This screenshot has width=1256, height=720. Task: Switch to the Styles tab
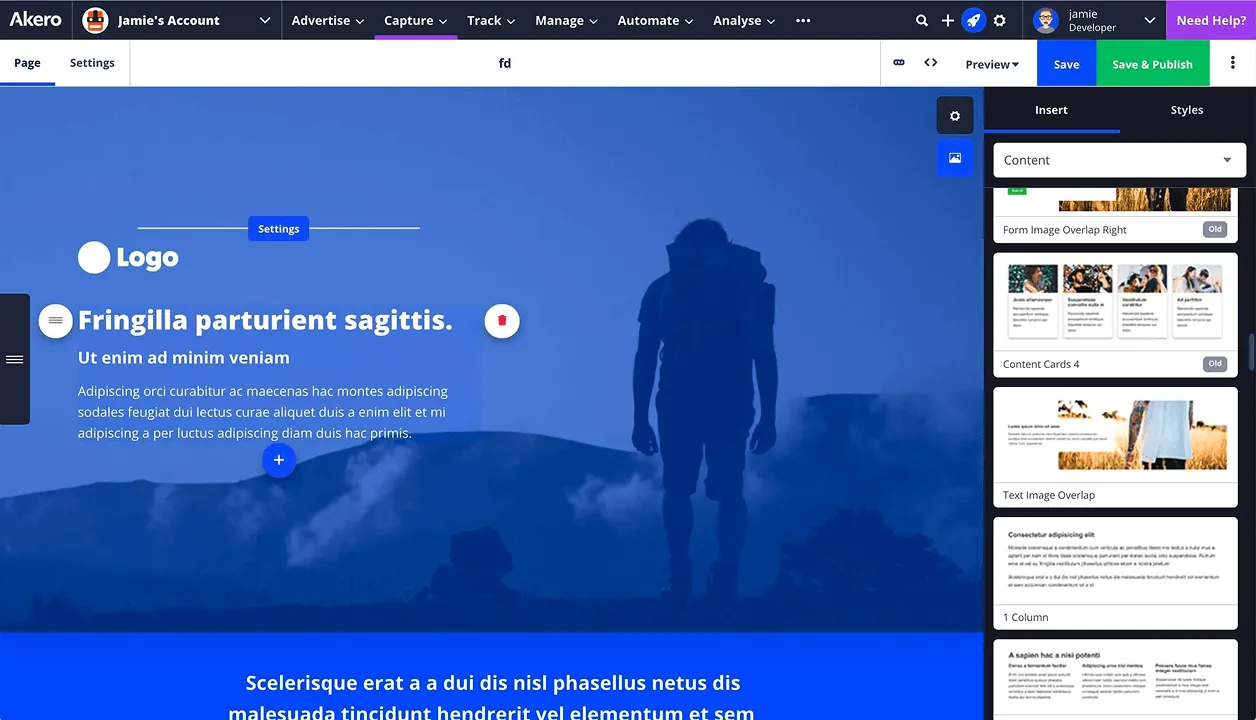coord(1187,110)
